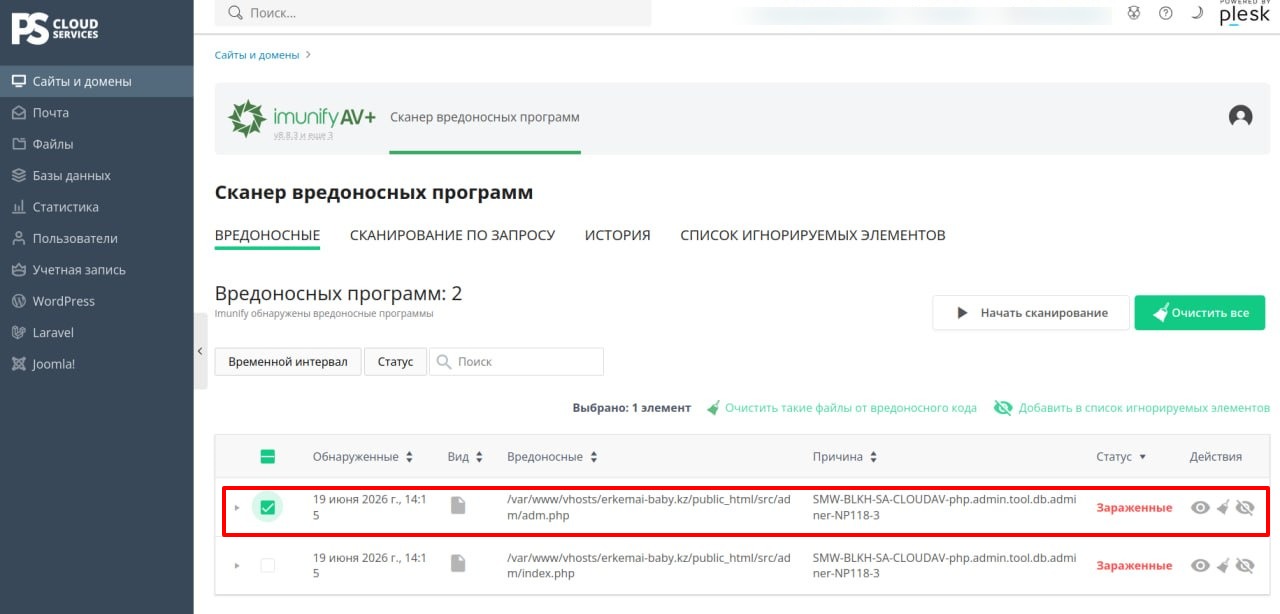Click Очистить такие файлы от вредоносного кода
This screenshot has height=614, width=1280.
click(842, 408)
